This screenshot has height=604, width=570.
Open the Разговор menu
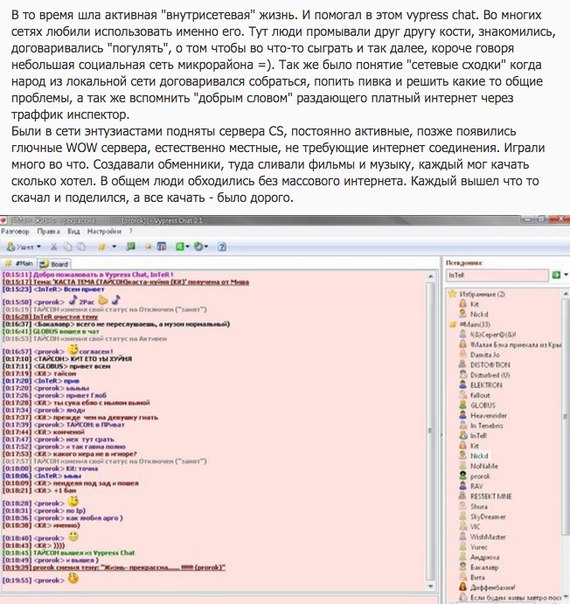[x=15, y=232]
